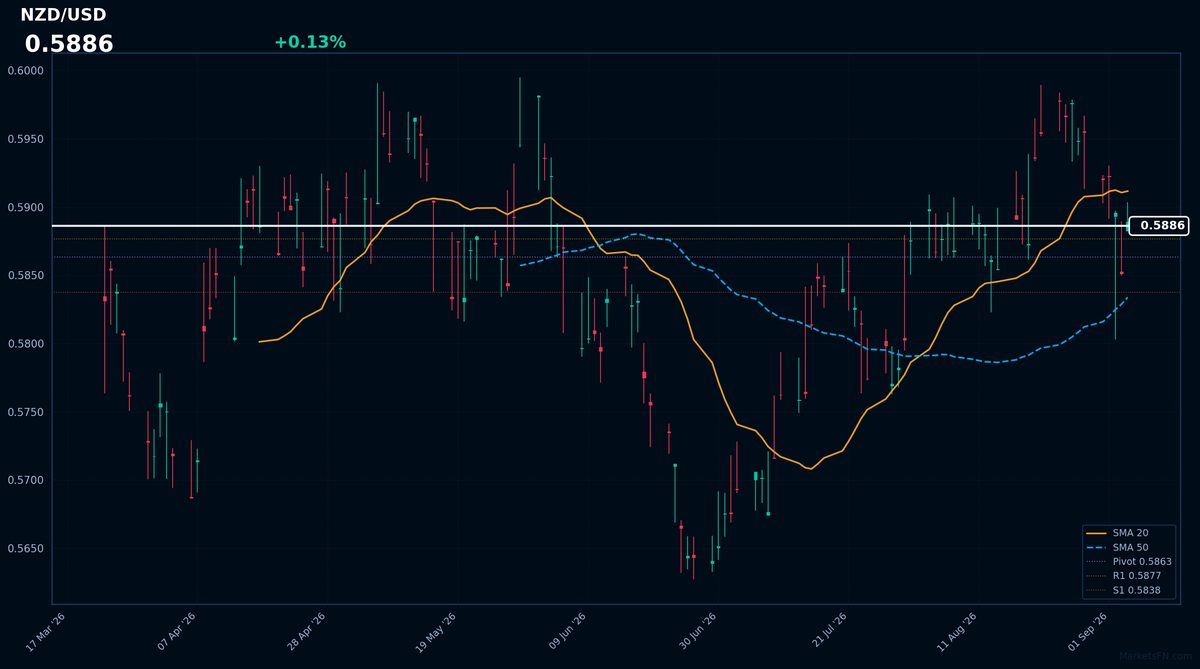
Task: Click the NZD/USD pair title
Action: tap(63, 15)
